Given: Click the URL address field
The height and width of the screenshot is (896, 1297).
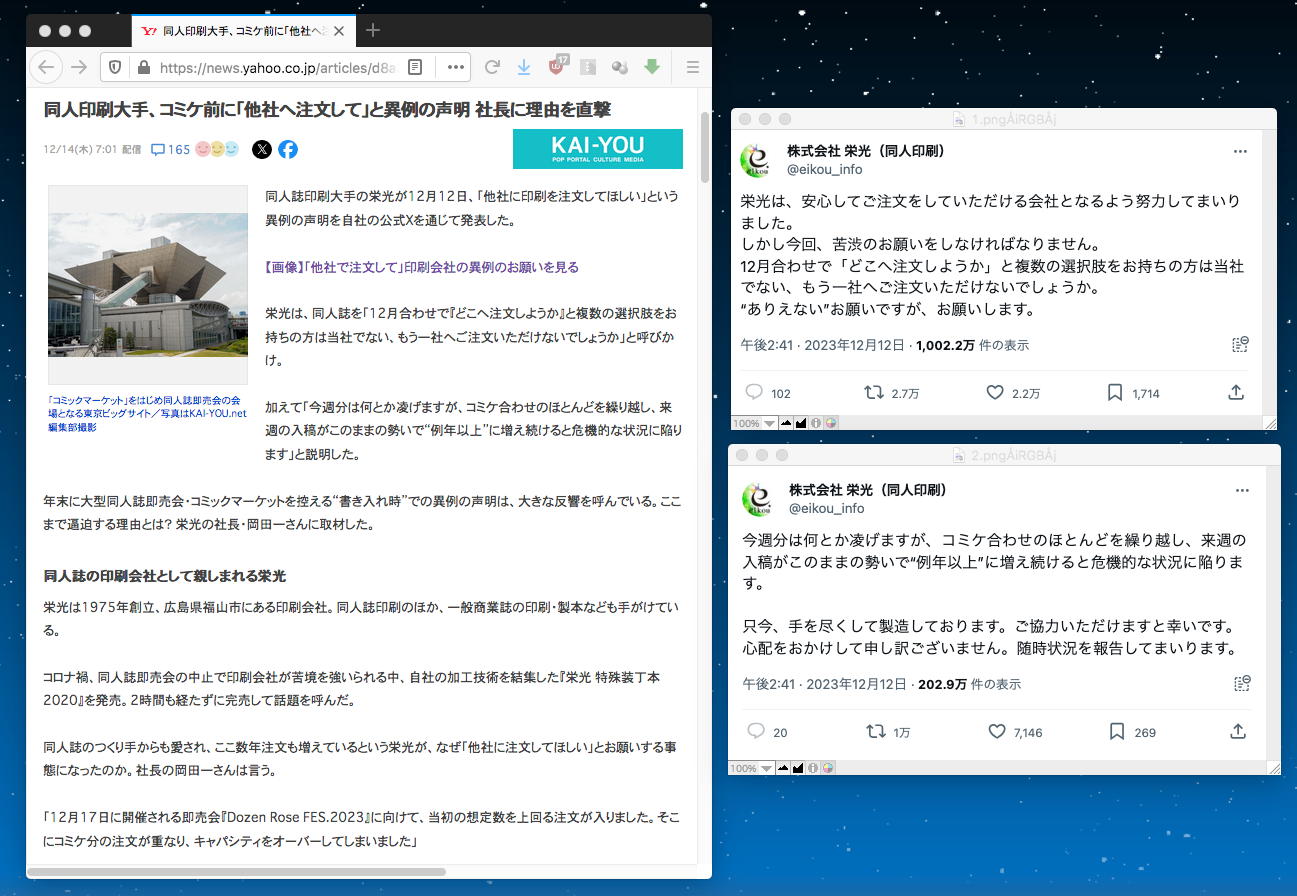Looking at the screenshot, I should pyautogui.click(x=270, y=67).
